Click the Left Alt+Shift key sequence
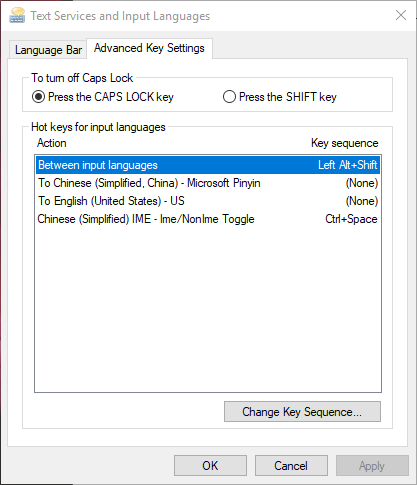417x485 pixels. pyautogui.click(x=348, y=165)
